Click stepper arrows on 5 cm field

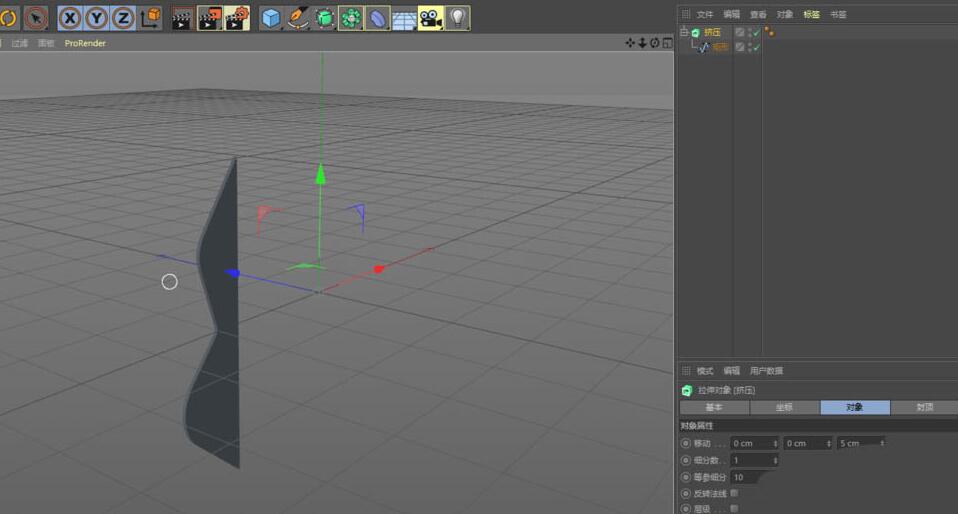coord(882,443)
